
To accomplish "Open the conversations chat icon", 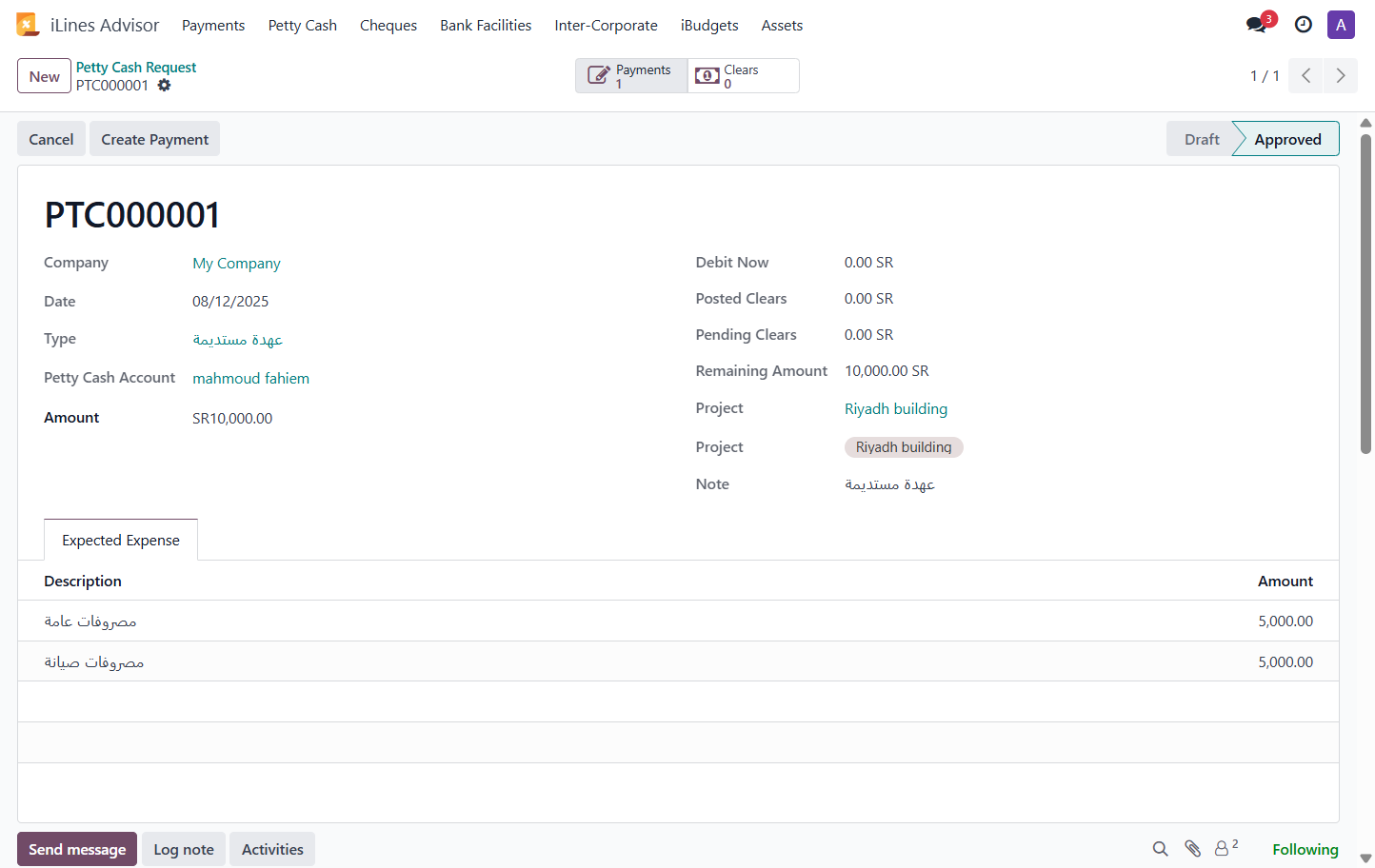I will pos(1257,25).
